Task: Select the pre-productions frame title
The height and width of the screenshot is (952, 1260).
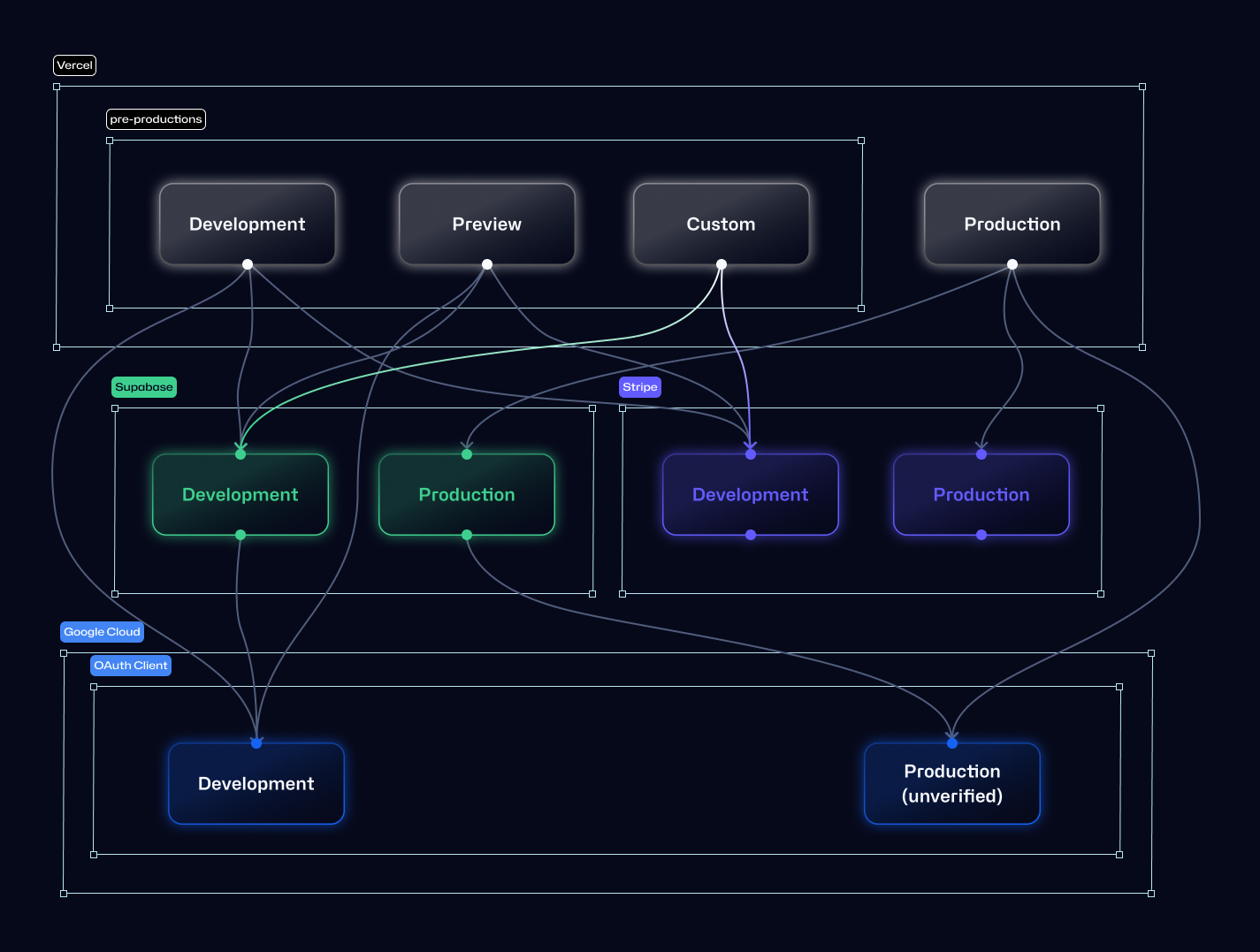Action: tap(156, 118)
